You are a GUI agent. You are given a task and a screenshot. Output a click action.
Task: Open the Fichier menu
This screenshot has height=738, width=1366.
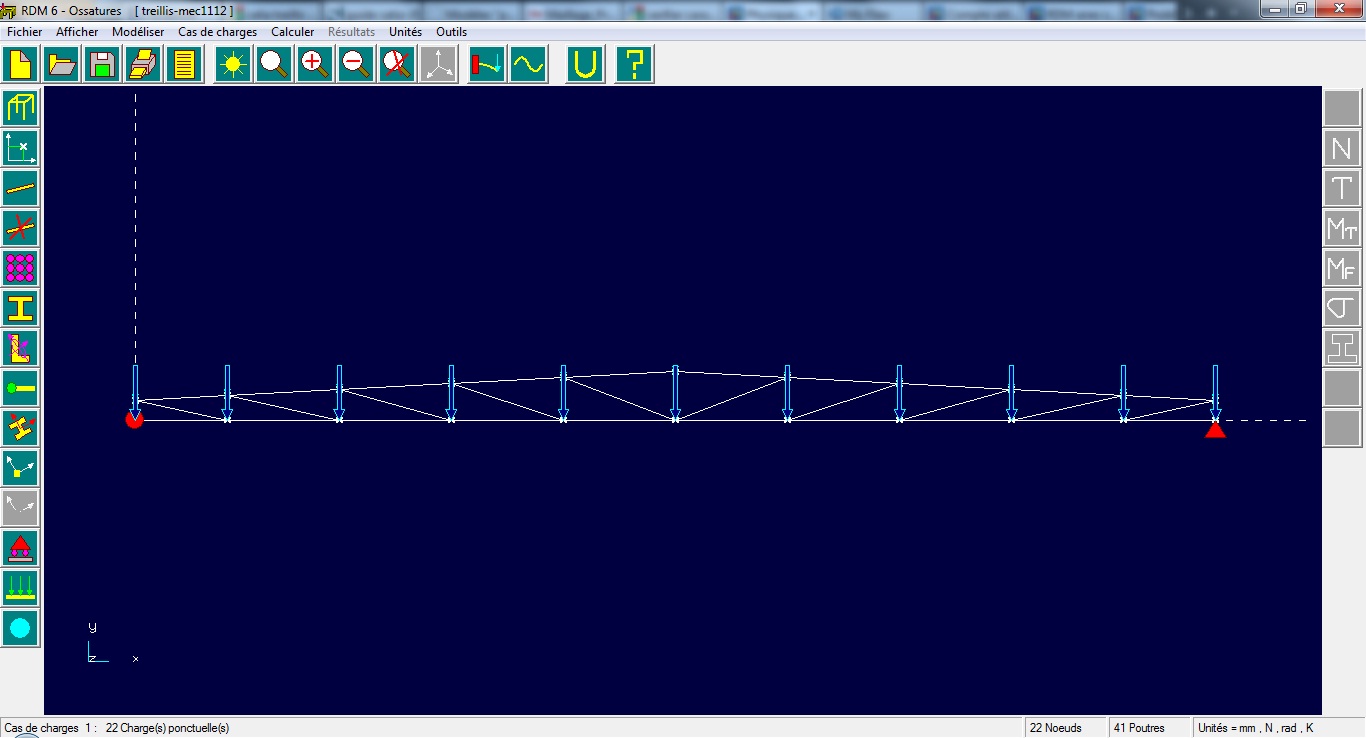point(24,32)
